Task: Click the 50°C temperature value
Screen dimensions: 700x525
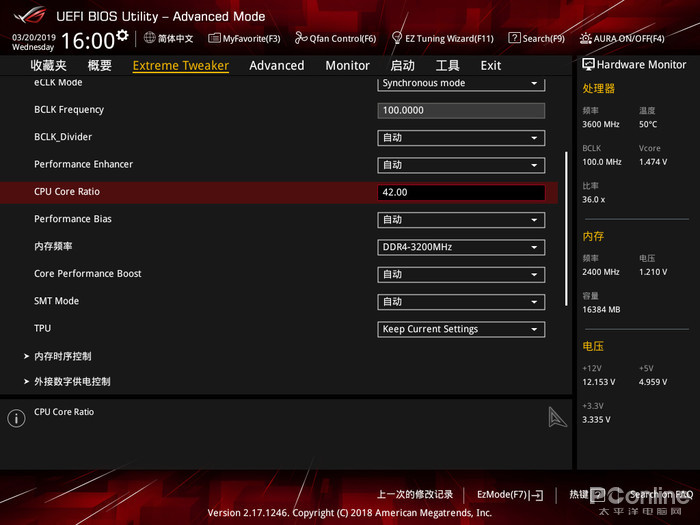Action: click(x=648, y=124)
